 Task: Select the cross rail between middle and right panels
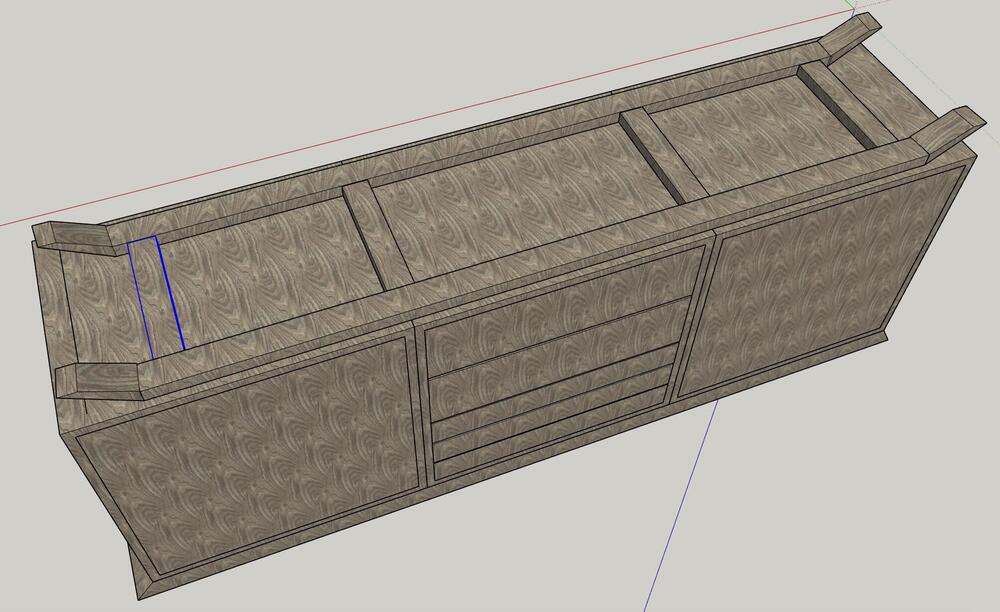[x=658, y=158]
